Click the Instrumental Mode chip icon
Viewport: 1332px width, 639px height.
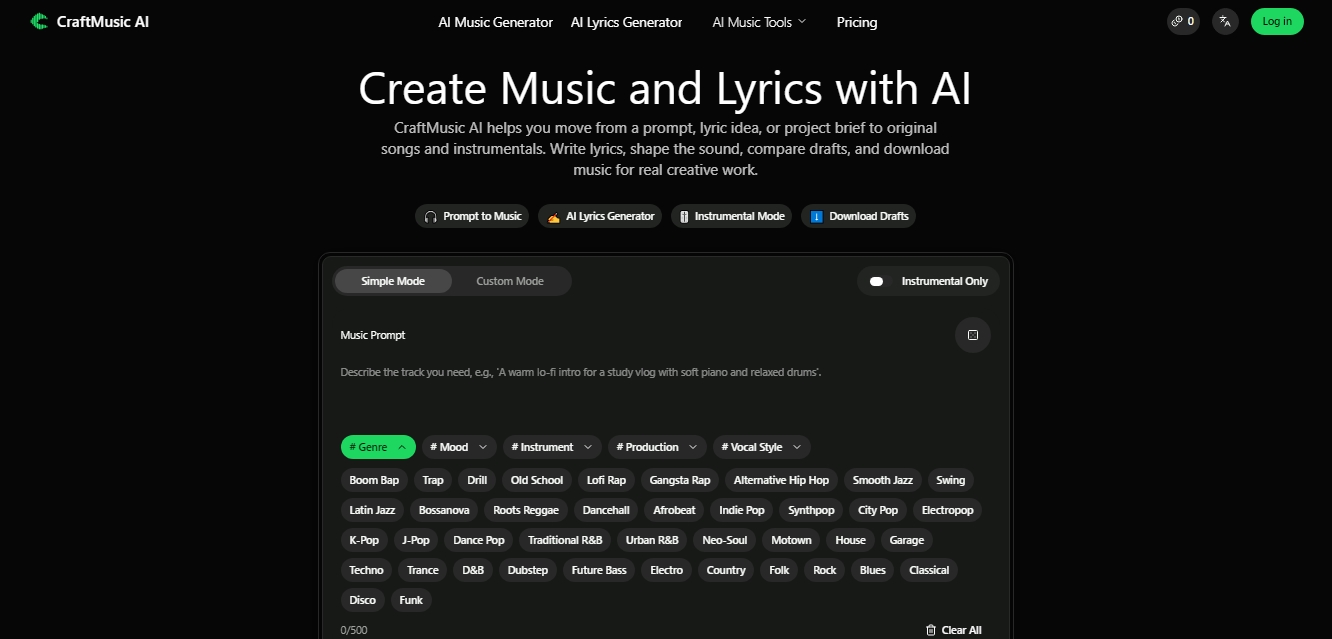[x=684, y=216]
